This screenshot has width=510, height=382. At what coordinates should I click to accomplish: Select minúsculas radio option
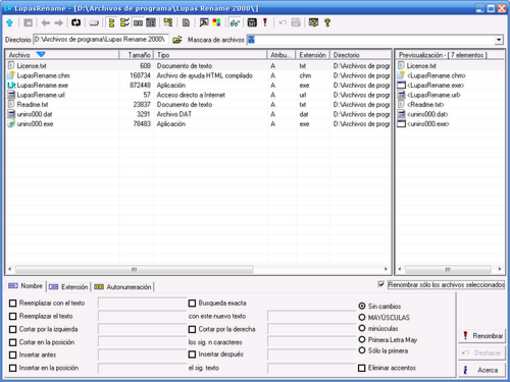tap(362, 328)
